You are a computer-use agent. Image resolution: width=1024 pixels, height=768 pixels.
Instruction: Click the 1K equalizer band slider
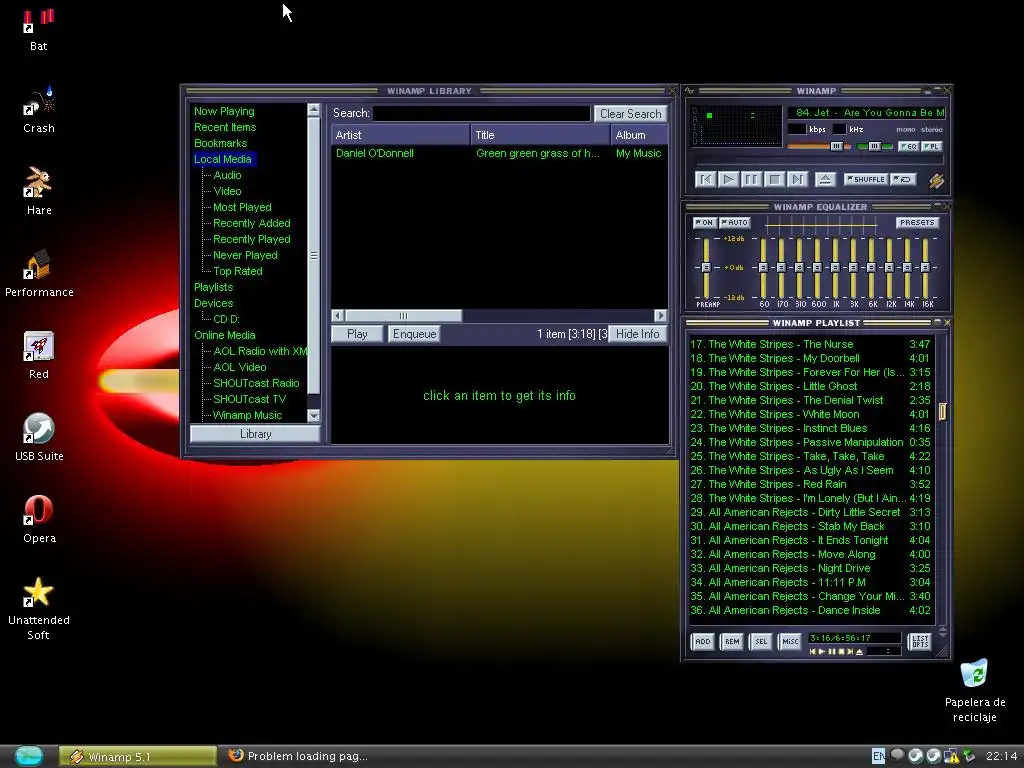coord(835,268)
